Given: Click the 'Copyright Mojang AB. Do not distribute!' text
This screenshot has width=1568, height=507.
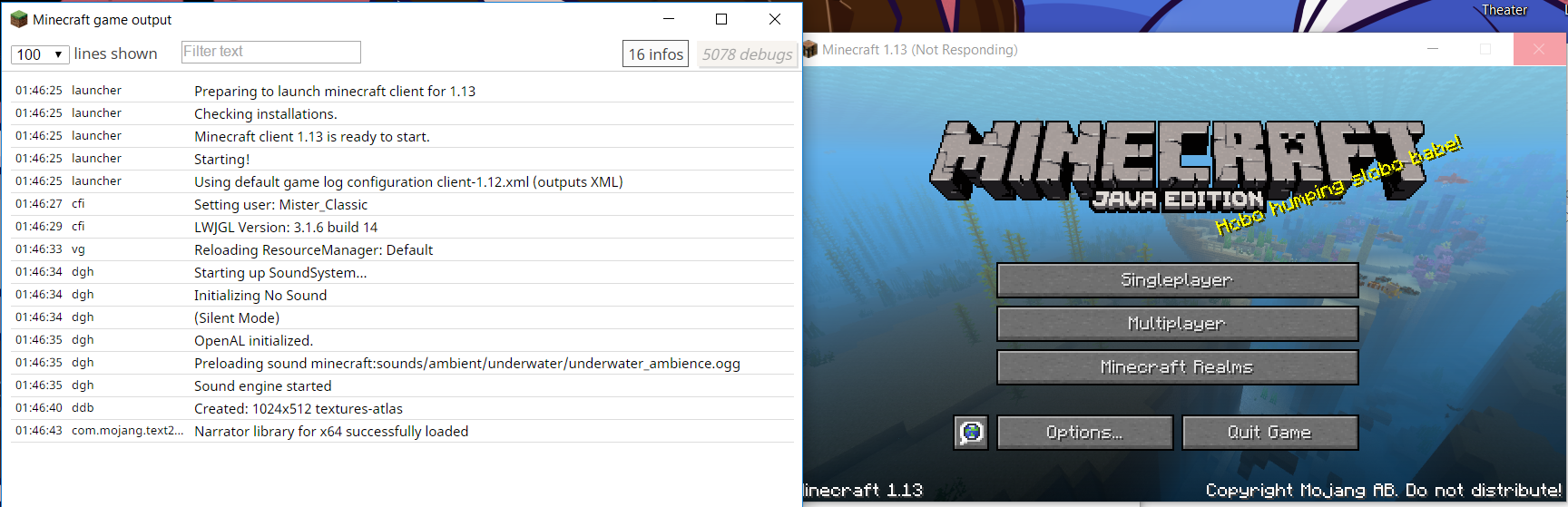Looking at the screenshot, I should coord(1384,490).
